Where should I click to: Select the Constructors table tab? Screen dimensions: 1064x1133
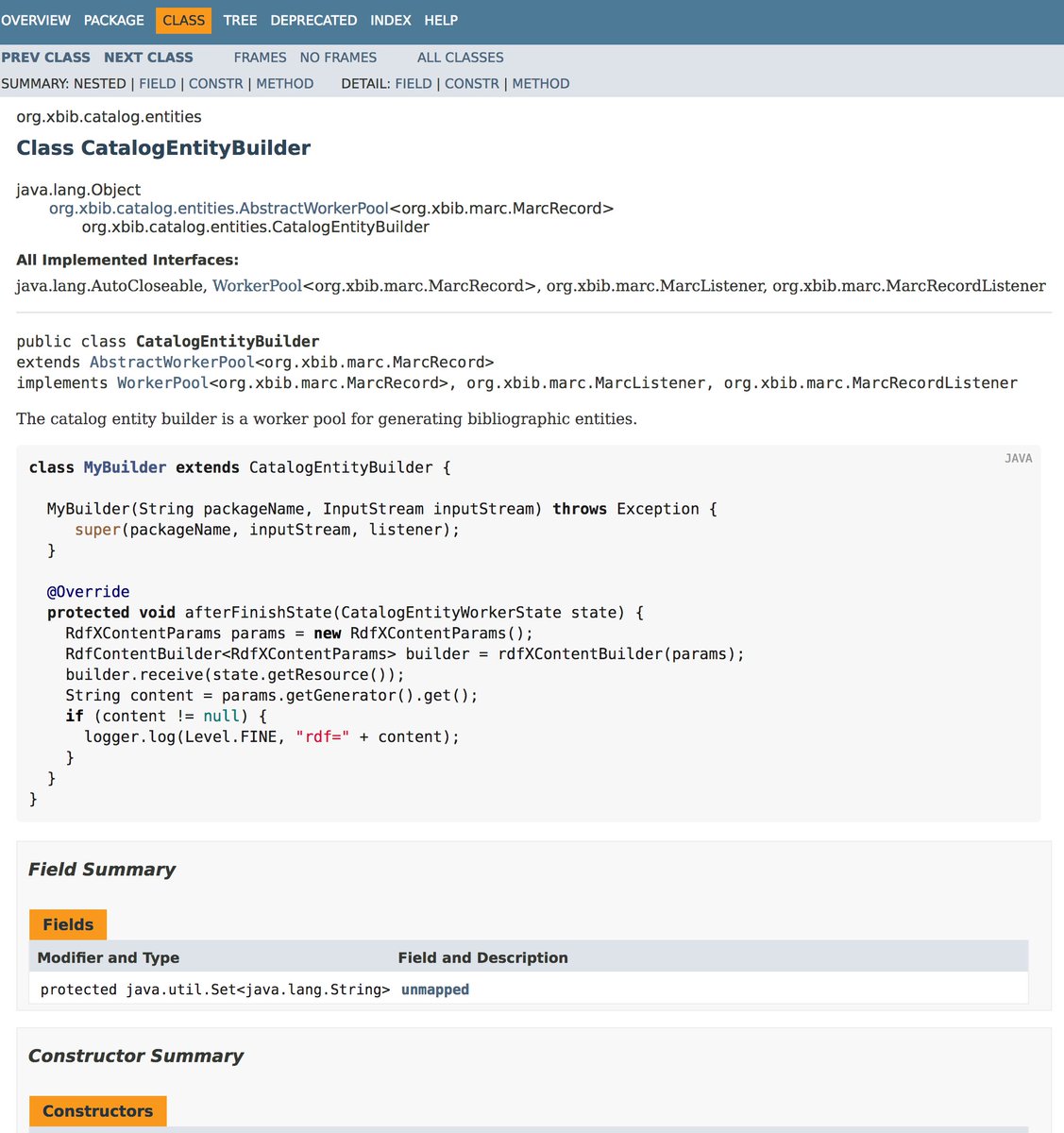98,1111
